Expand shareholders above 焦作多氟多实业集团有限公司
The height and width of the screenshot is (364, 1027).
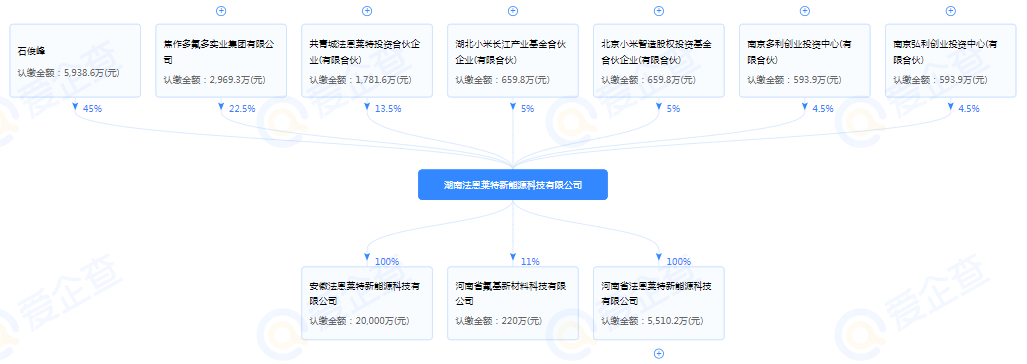tap(221, 10)
